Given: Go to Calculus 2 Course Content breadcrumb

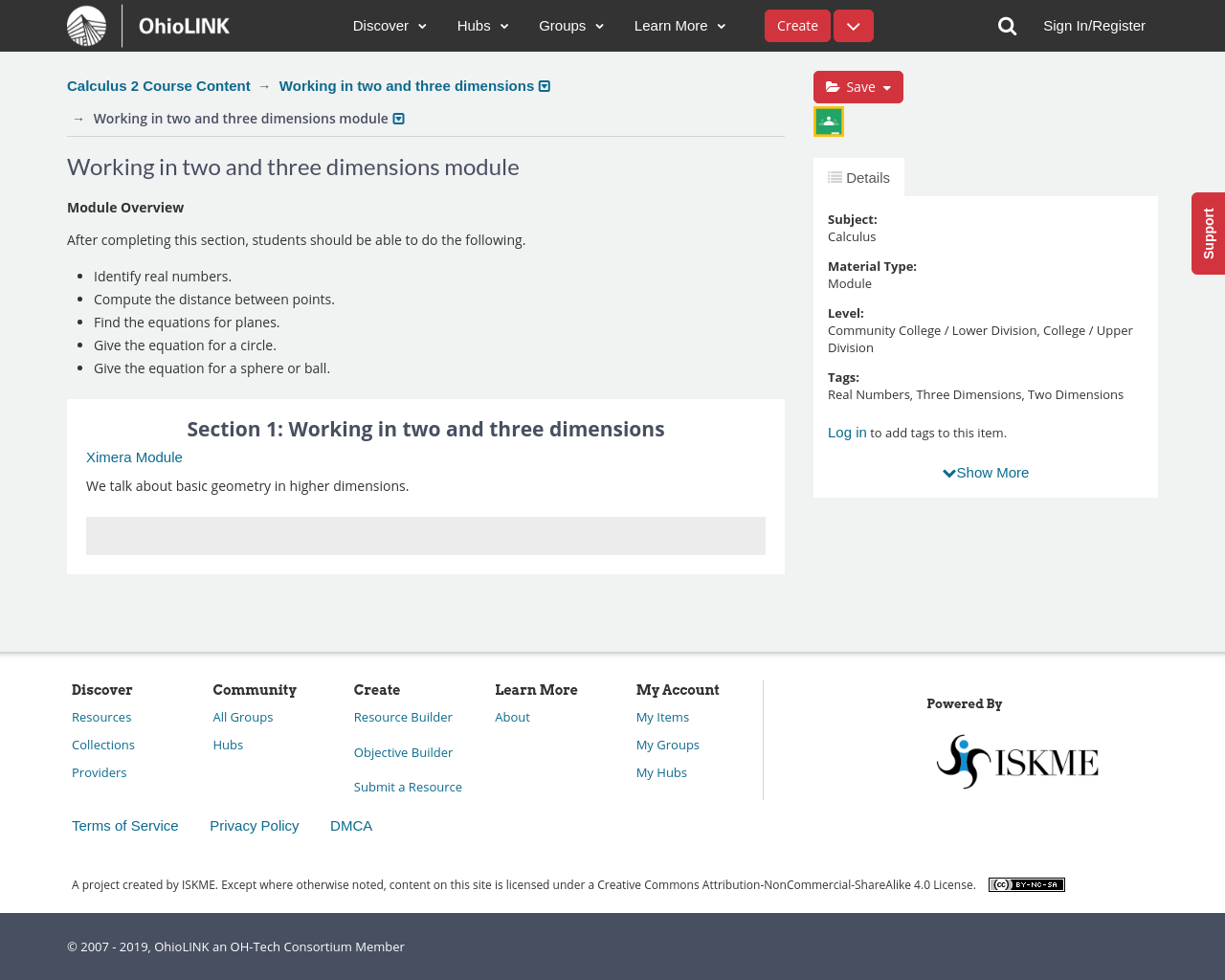Looking at the screenshot, I should coord(159,86).
